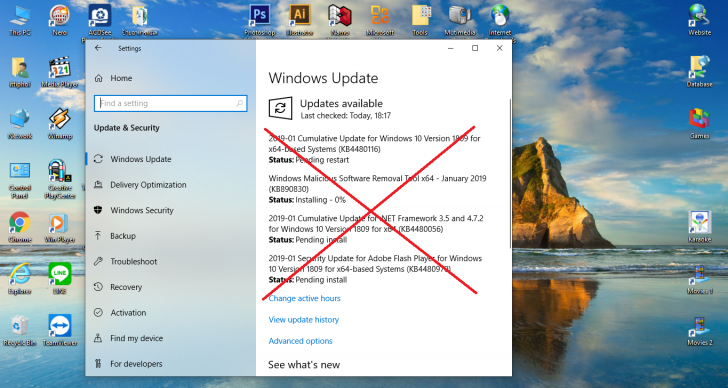
Task: Click the .NET Framework KB4480056 entry
Action: click(x=376, y=229)
